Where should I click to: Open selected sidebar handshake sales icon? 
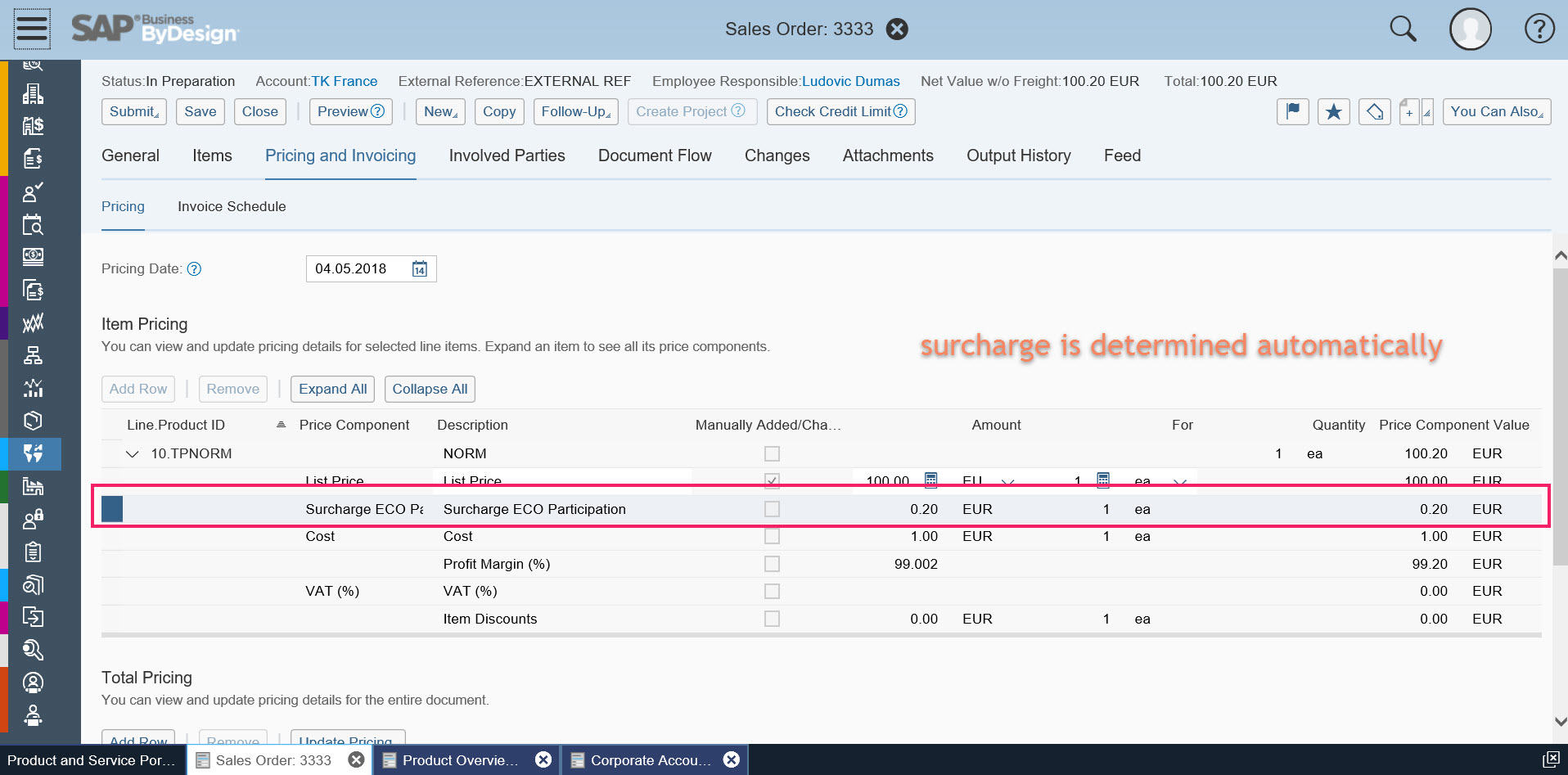[33, 453]
